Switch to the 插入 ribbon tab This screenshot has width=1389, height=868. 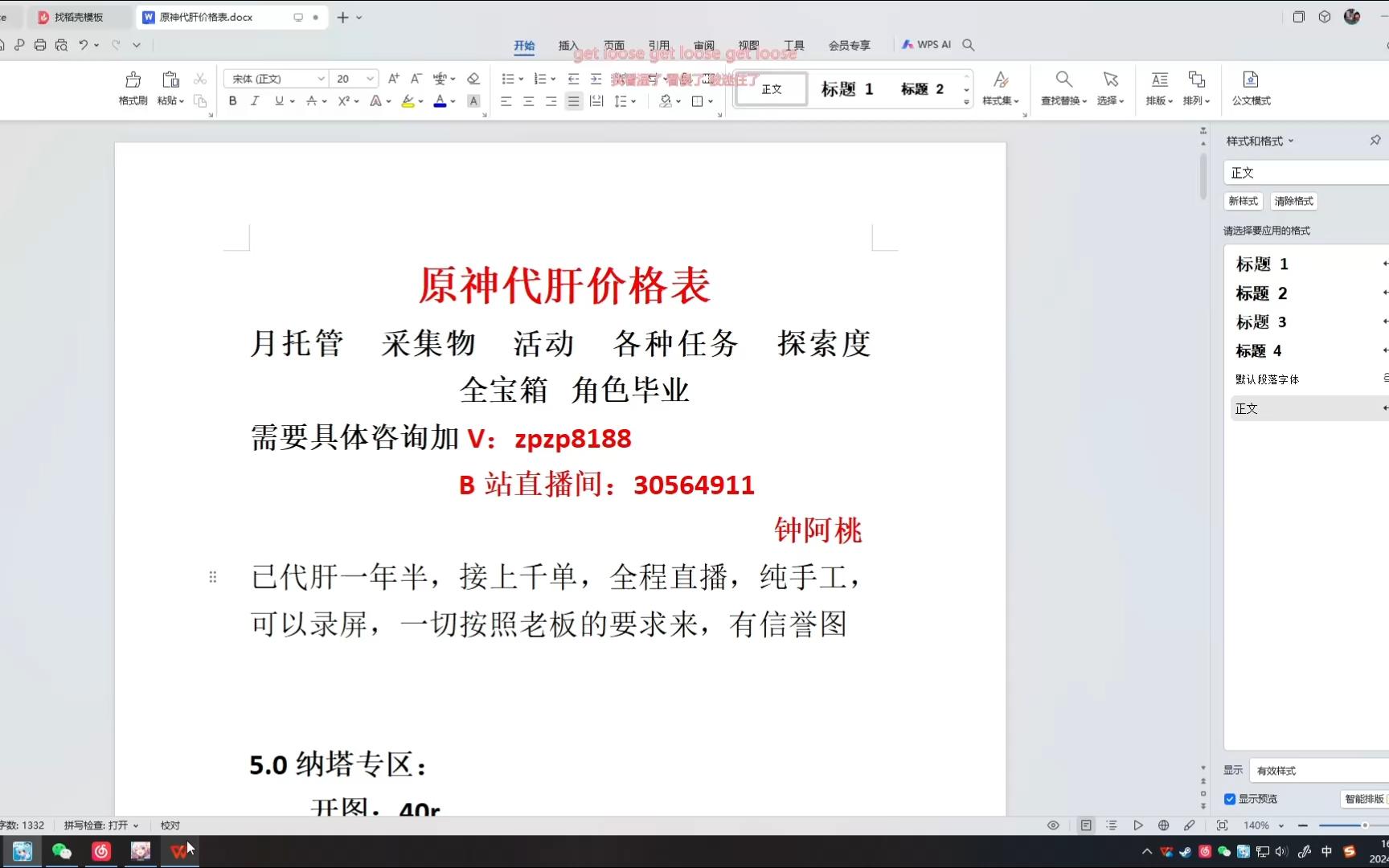click(568, 45)
